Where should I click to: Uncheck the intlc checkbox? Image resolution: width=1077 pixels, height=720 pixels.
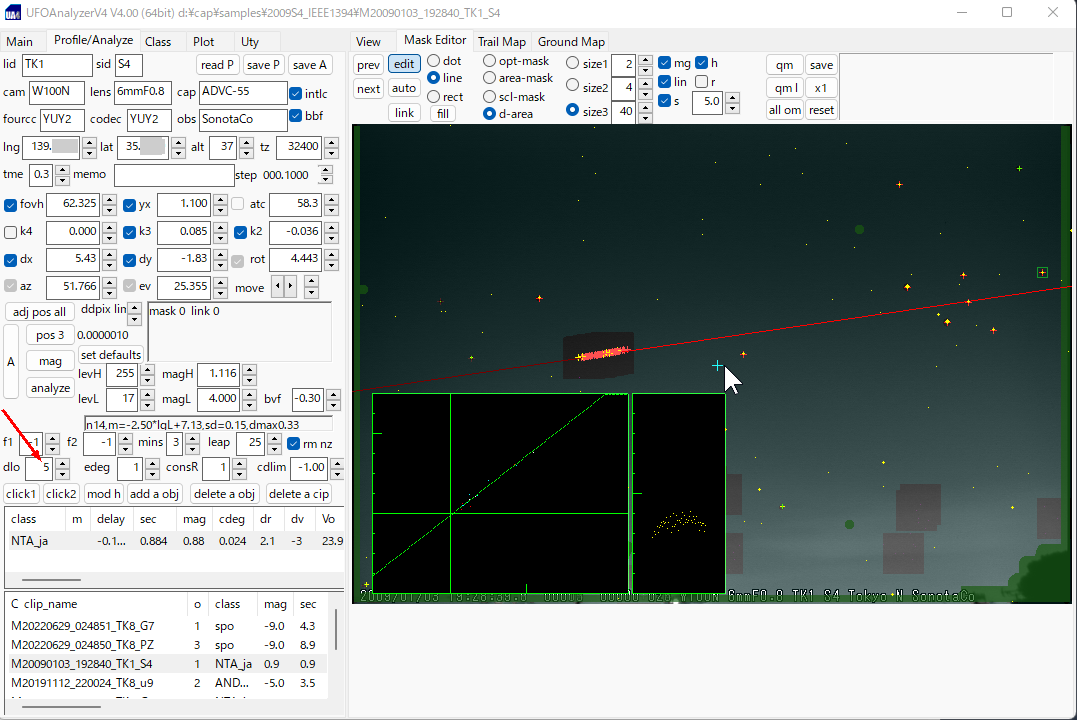(296, 94)
